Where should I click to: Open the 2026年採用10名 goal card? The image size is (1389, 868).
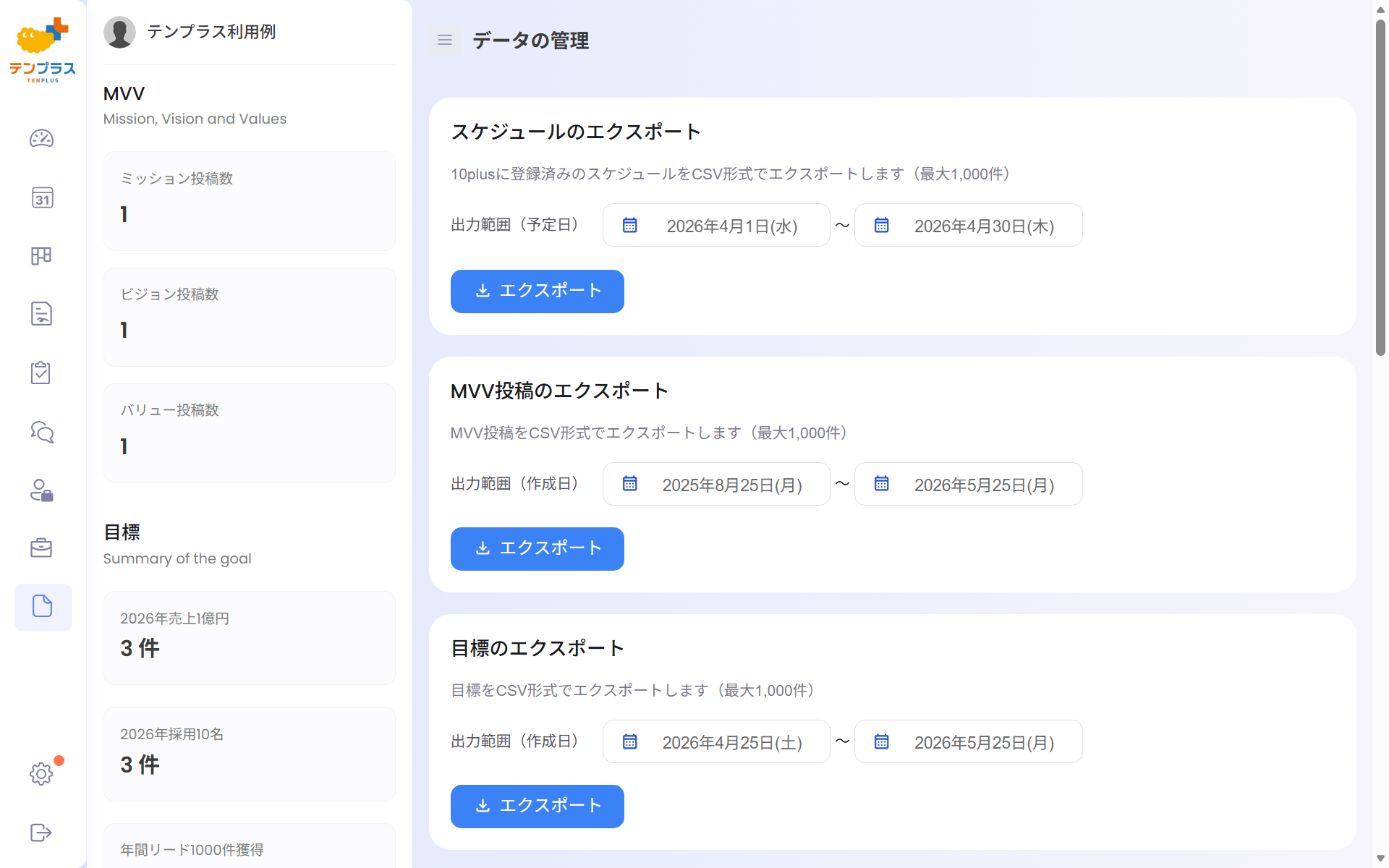click(250, 754)
